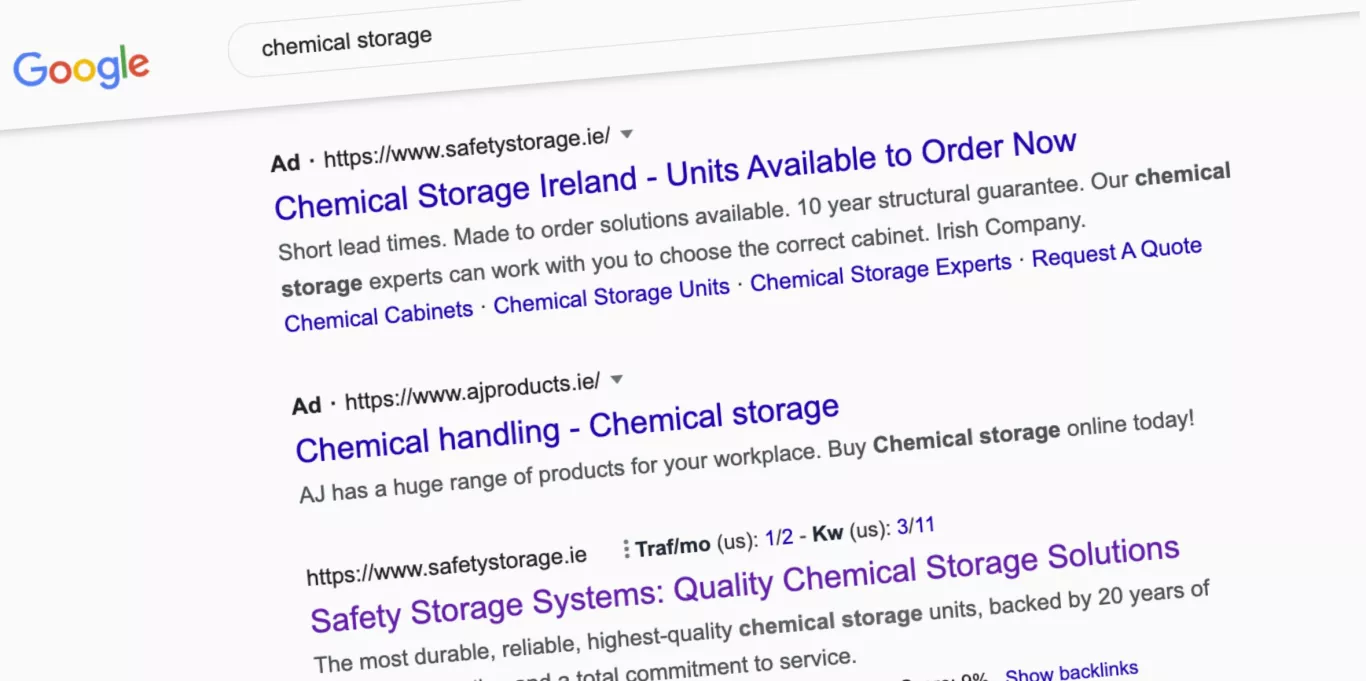Open the 'Chemical Cabinets' sitelink
The image size is (1366, 681).
(378, 315)
